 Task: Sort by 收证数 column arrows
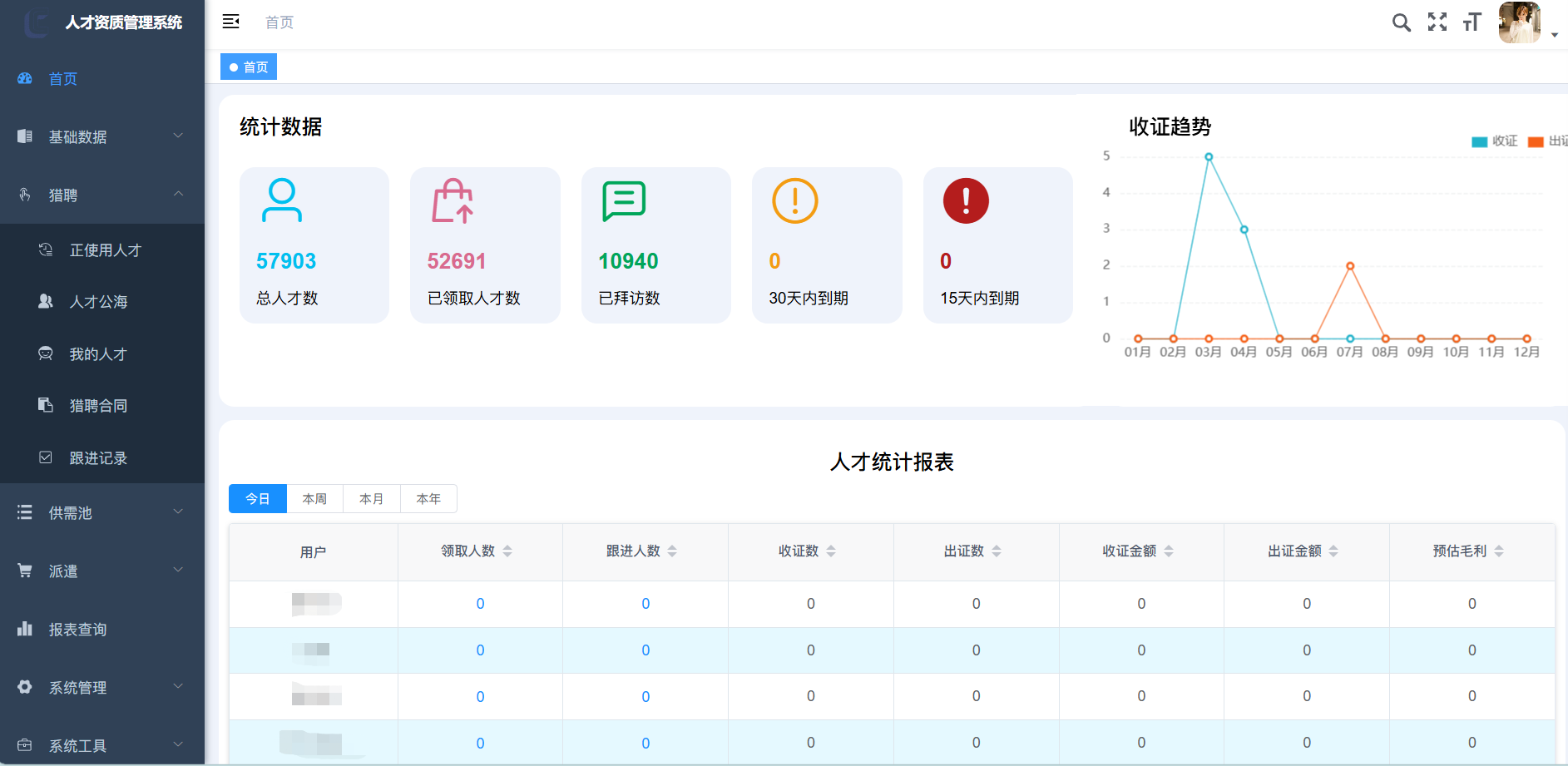(x=831, y=551)
